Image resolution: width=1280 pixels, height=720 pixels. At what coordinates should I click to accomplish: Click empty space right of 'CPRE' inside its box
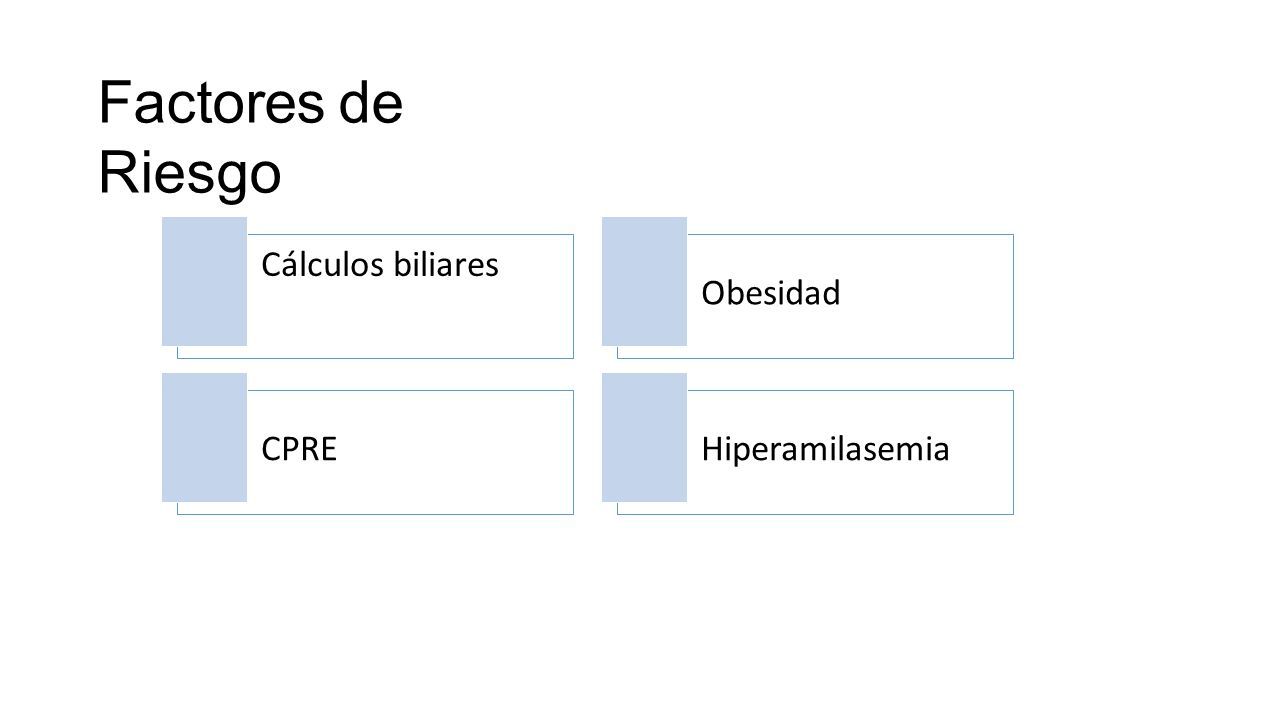pyautogui.click(x=455, y=451)
